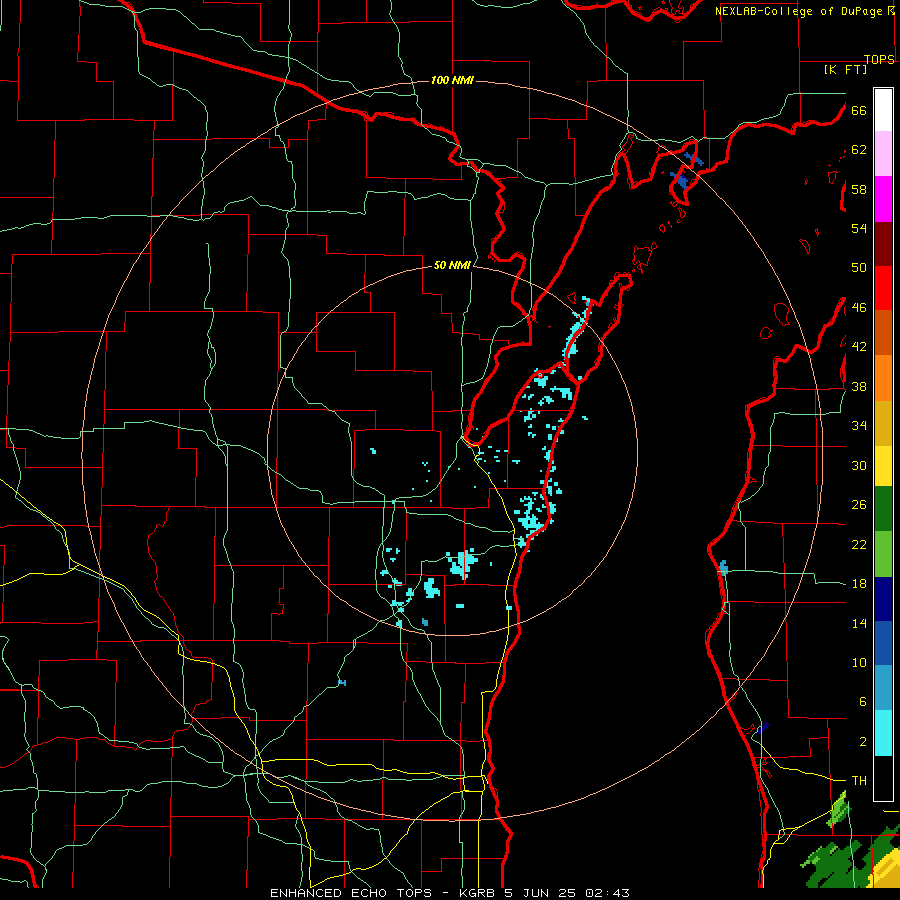The image size is (900, 900).
Task: Click the magenta 58 kft legend swatch
Action: 883,199
